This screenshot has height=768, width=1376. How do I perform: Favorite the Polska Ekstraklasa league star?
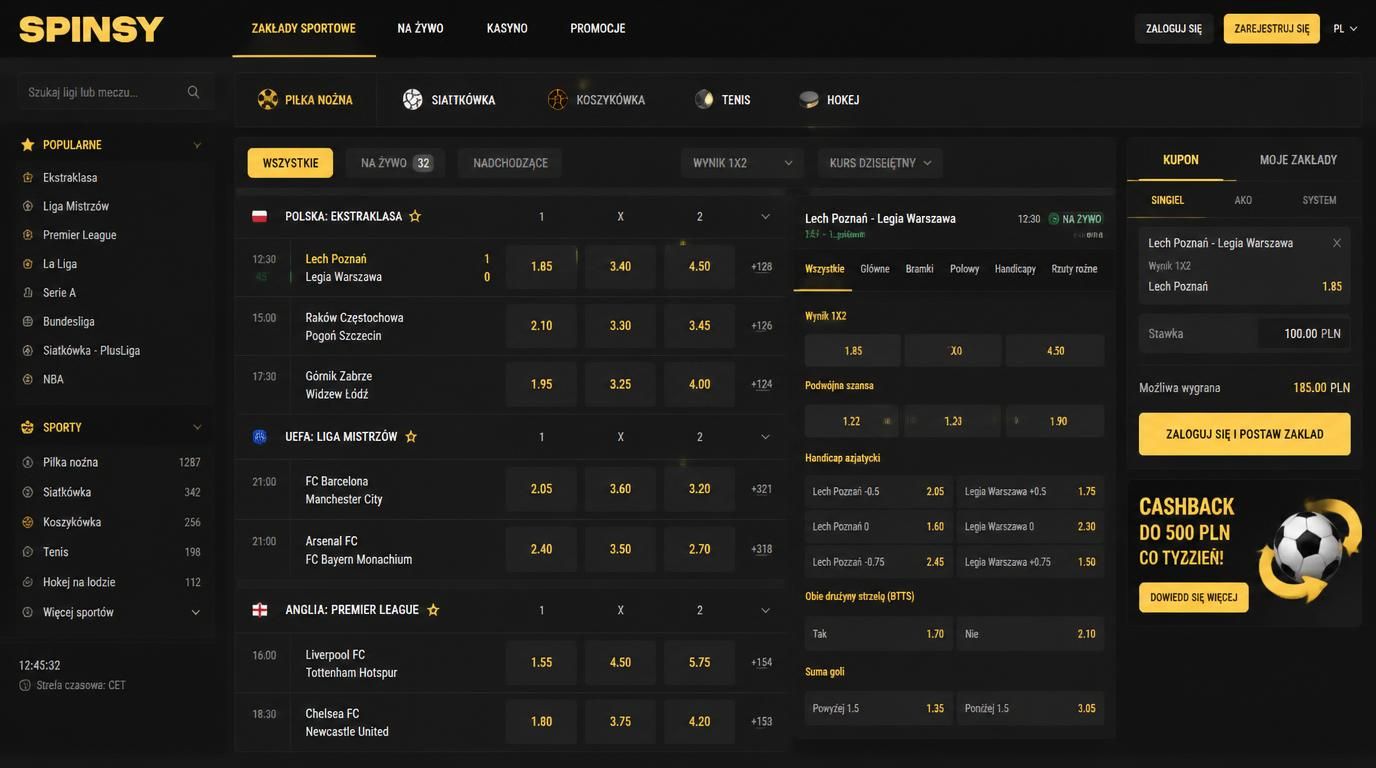(415, 216)
